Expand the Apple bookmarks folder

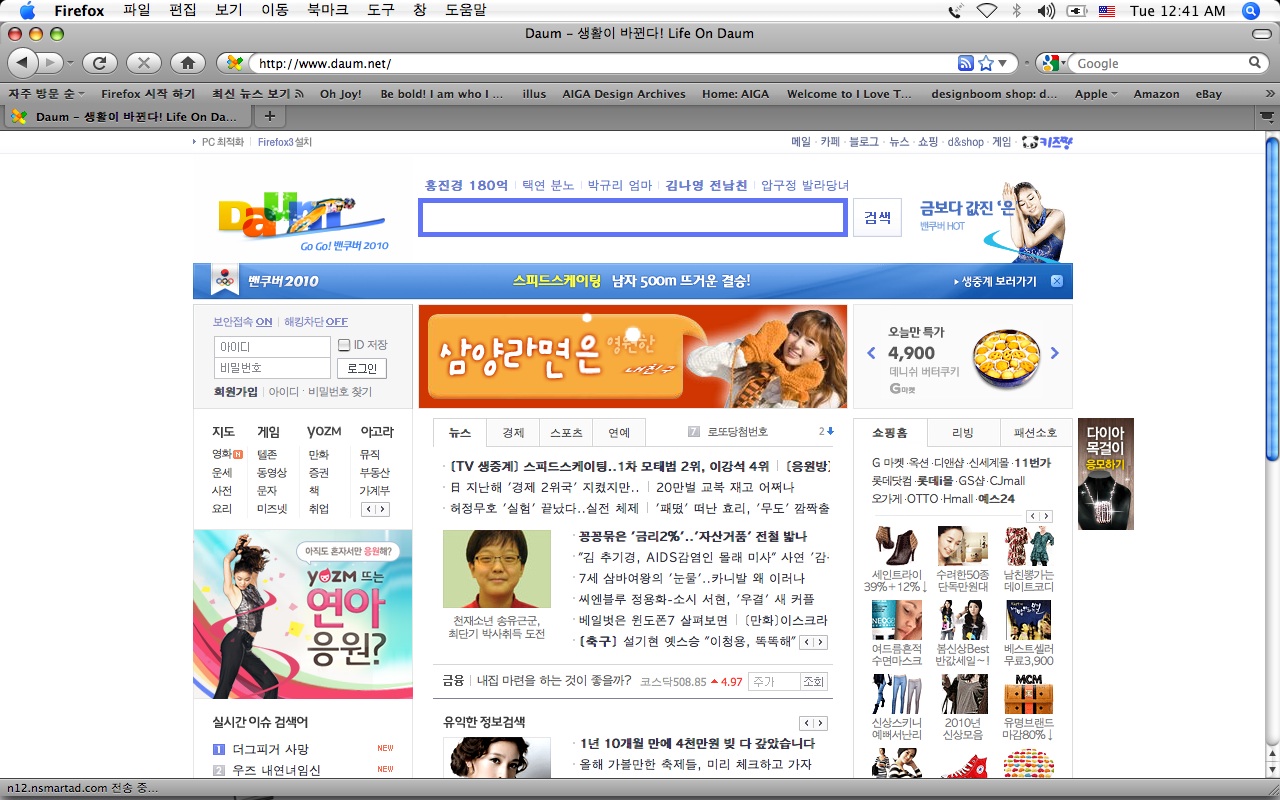coord(1096,94)
